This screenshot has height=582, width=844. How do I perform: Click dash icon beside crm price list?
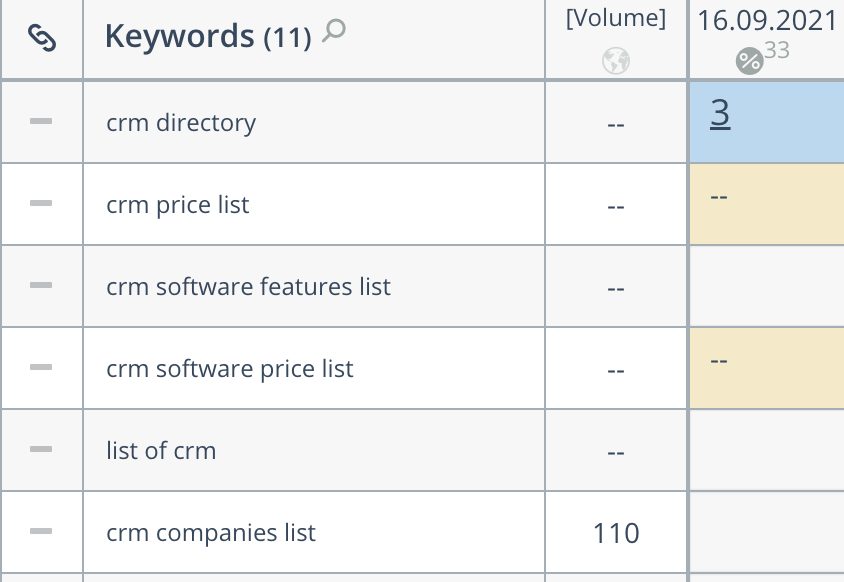(41, 203)
